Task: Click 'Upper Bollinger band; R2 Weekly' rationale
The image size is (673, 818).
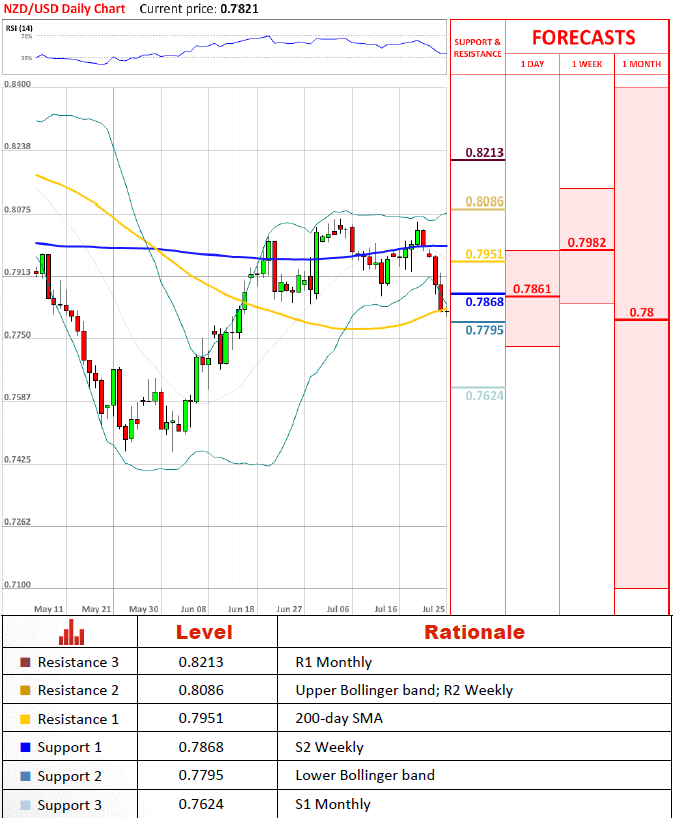Action: (x=404, y=690)
